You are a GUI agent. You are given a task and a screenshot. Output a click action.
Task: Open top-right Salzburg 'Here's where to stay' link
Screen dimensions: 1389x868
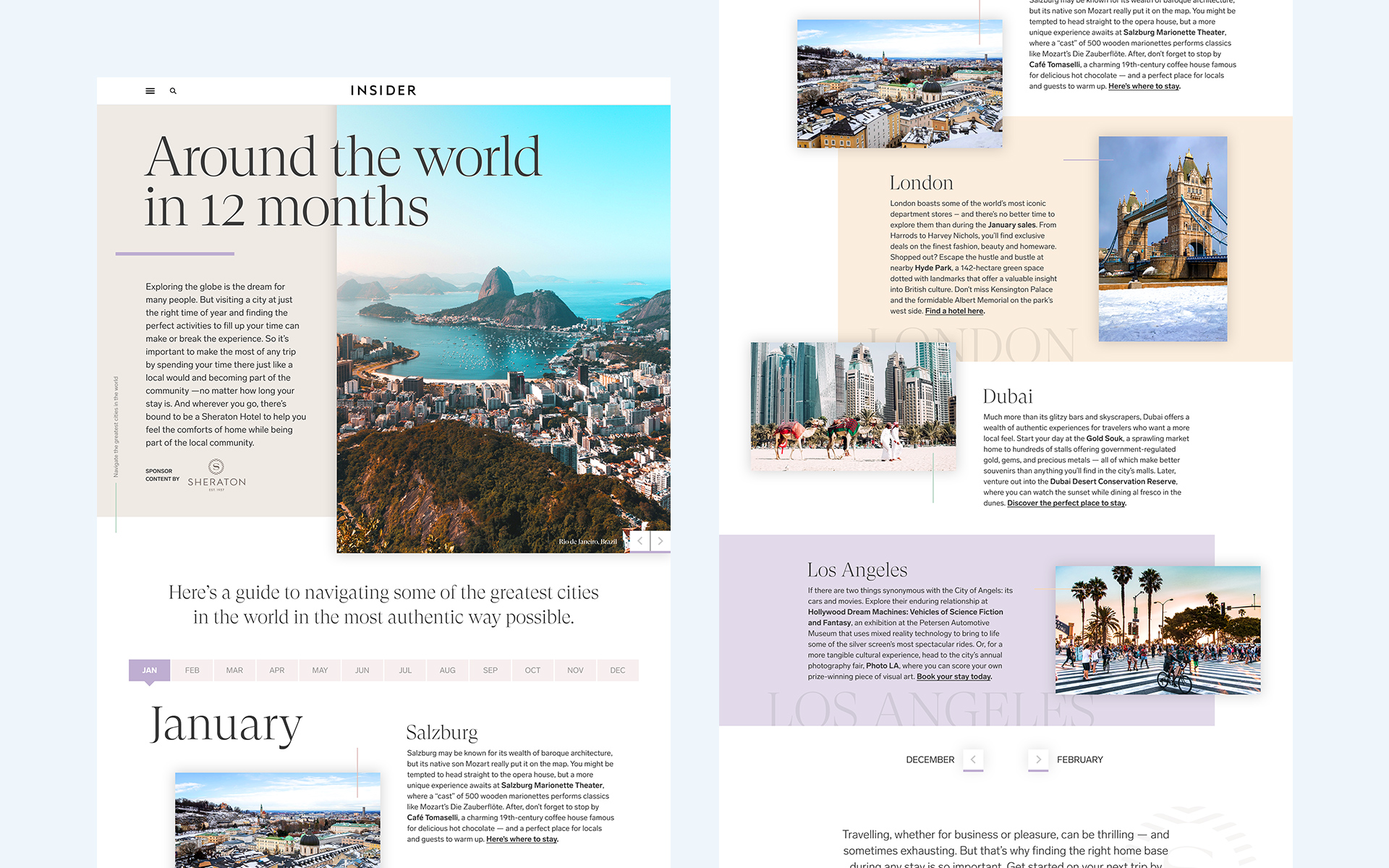coord(1144,86)
